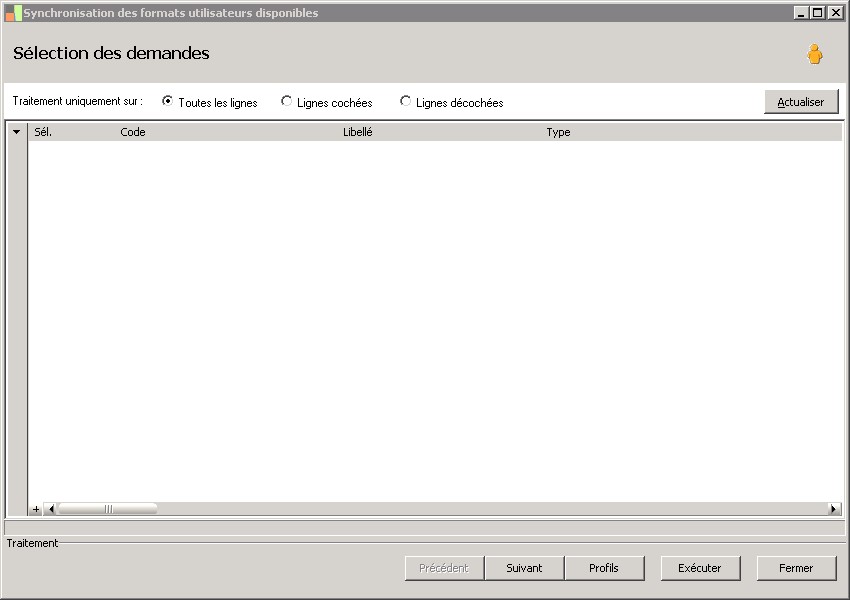This screenshot has height=600, width=850.
Task: Click the Actualiser button
Action: pyautogui.click(x=801, y=102)
